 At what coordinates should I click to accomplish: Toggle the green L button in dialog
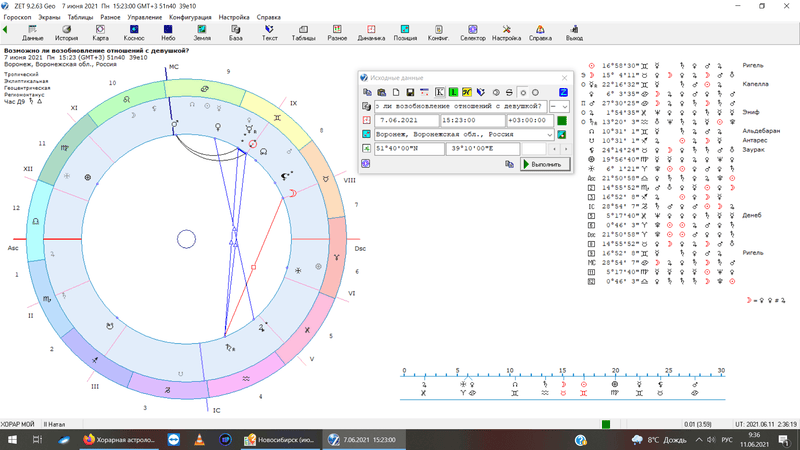pos(453,92)
